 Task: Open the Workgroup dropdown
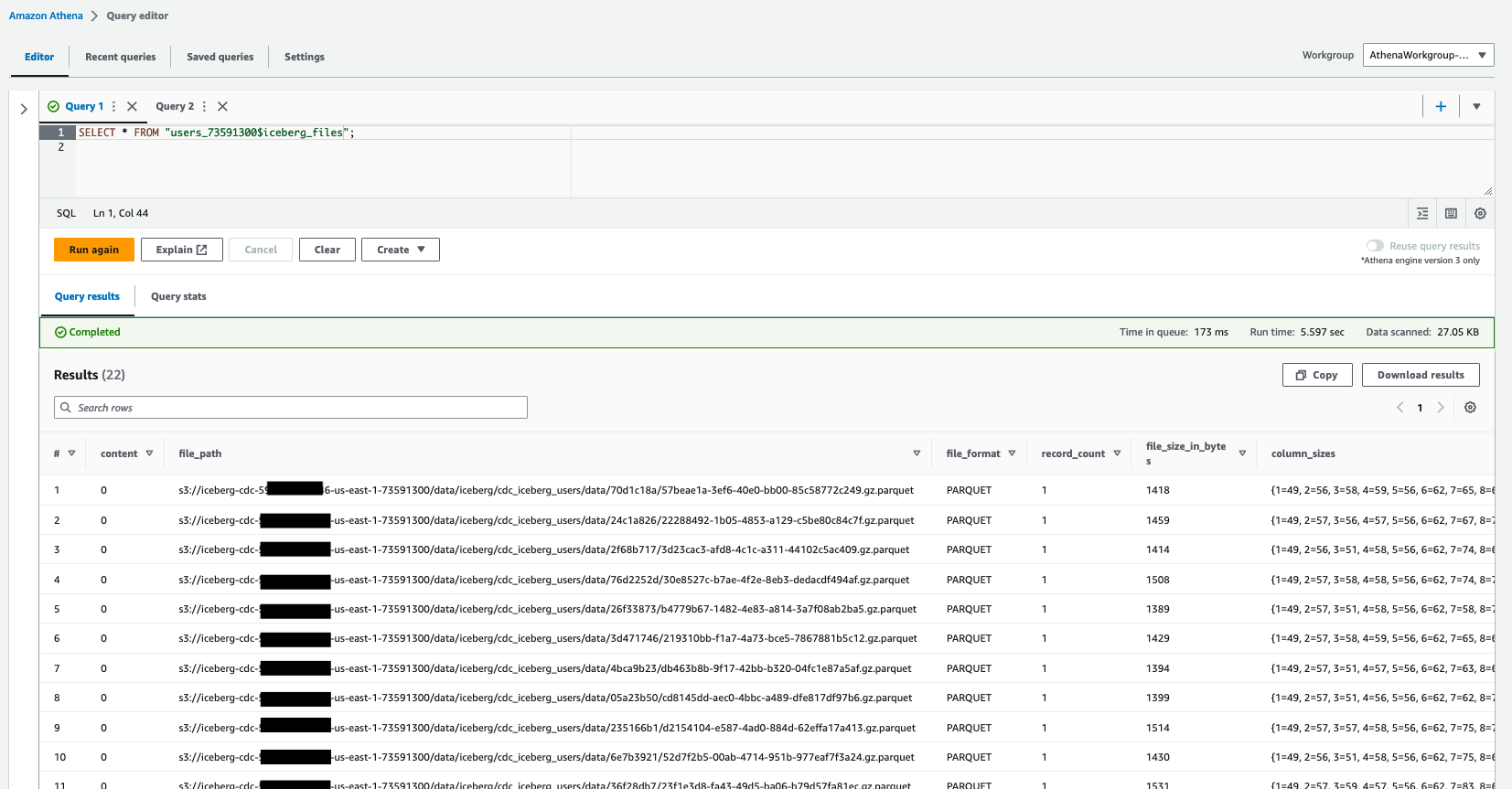click(x=1428, y=55)
